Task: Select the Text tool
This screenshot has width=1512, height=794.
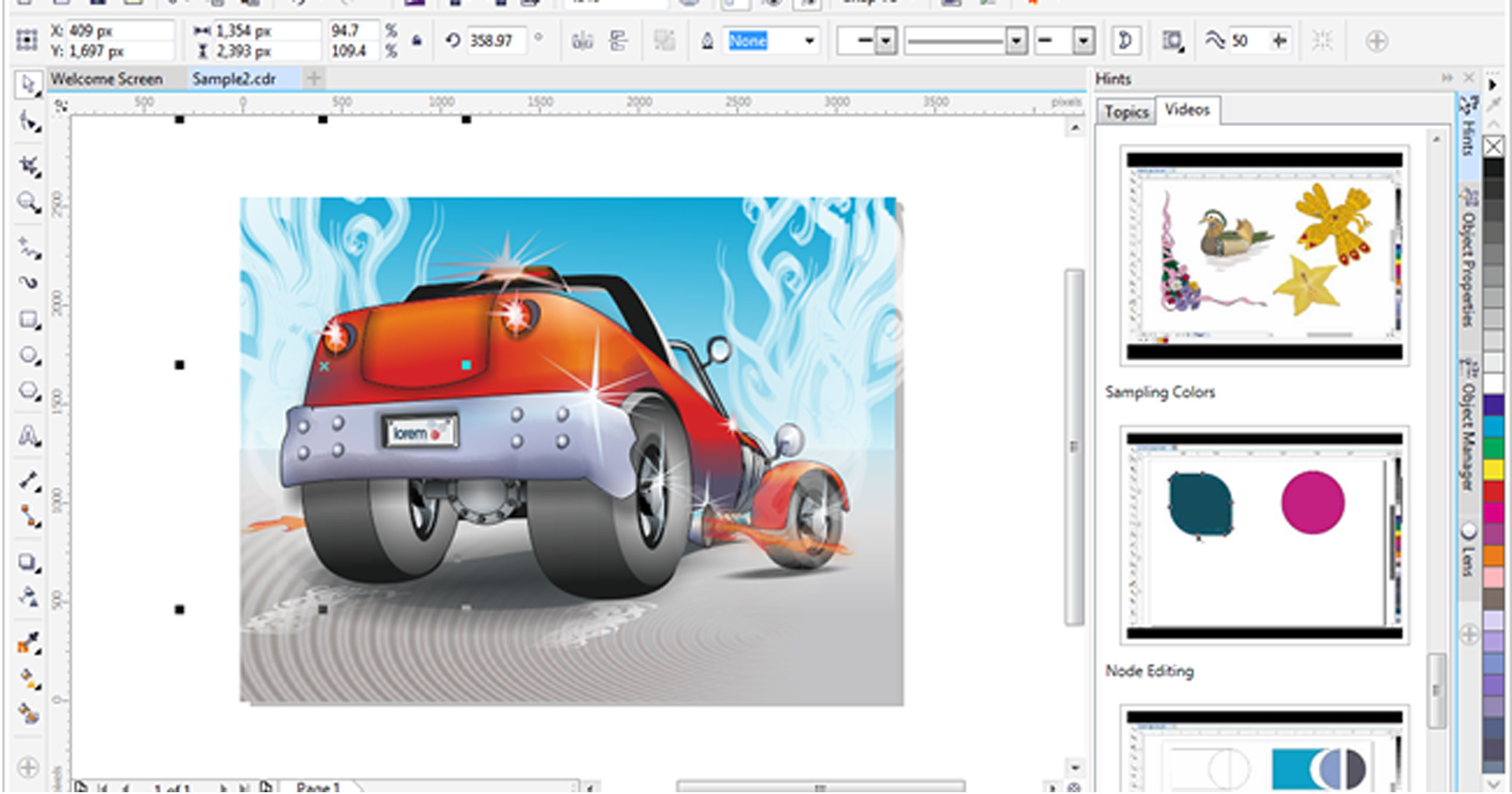Action: pos(28,436)
